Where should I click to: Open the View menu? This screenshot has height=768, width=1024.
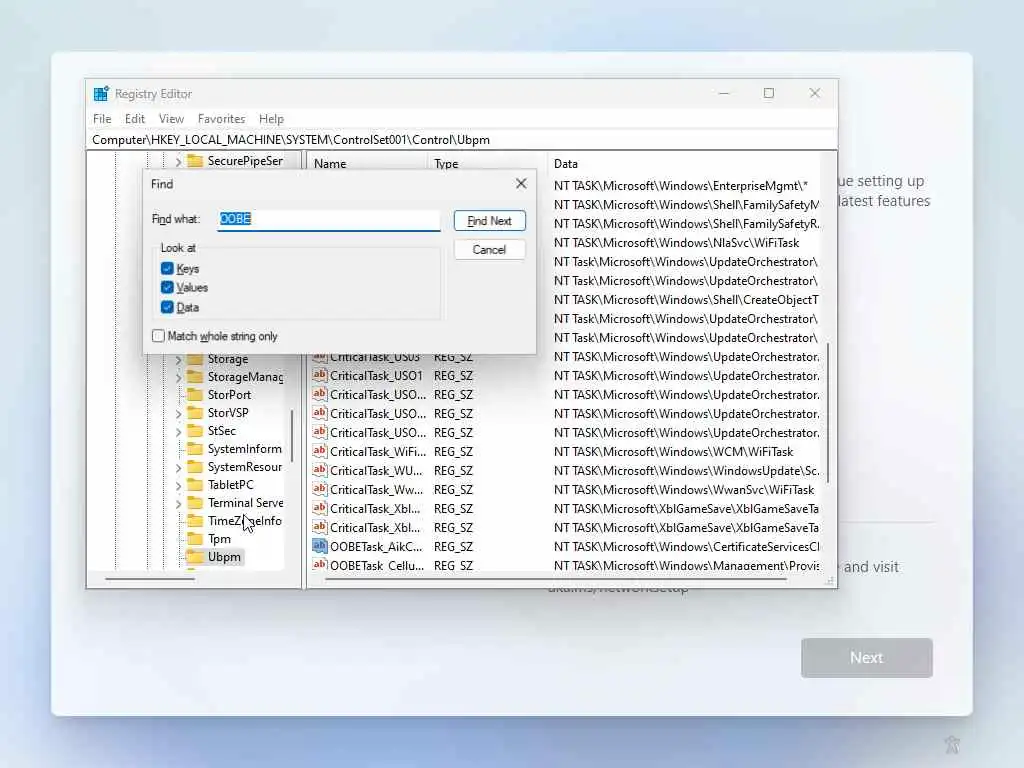pyautogui.click(x=171, y=119)
